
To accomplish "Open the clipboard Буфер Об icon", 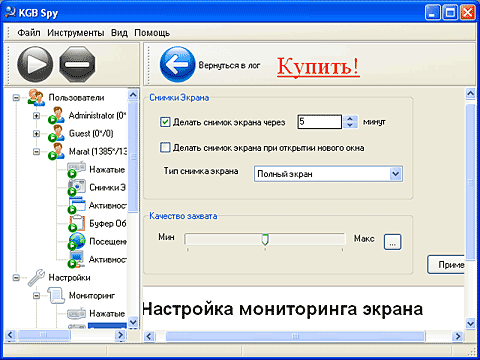I will pyautogui.click(x=76, y=223).
